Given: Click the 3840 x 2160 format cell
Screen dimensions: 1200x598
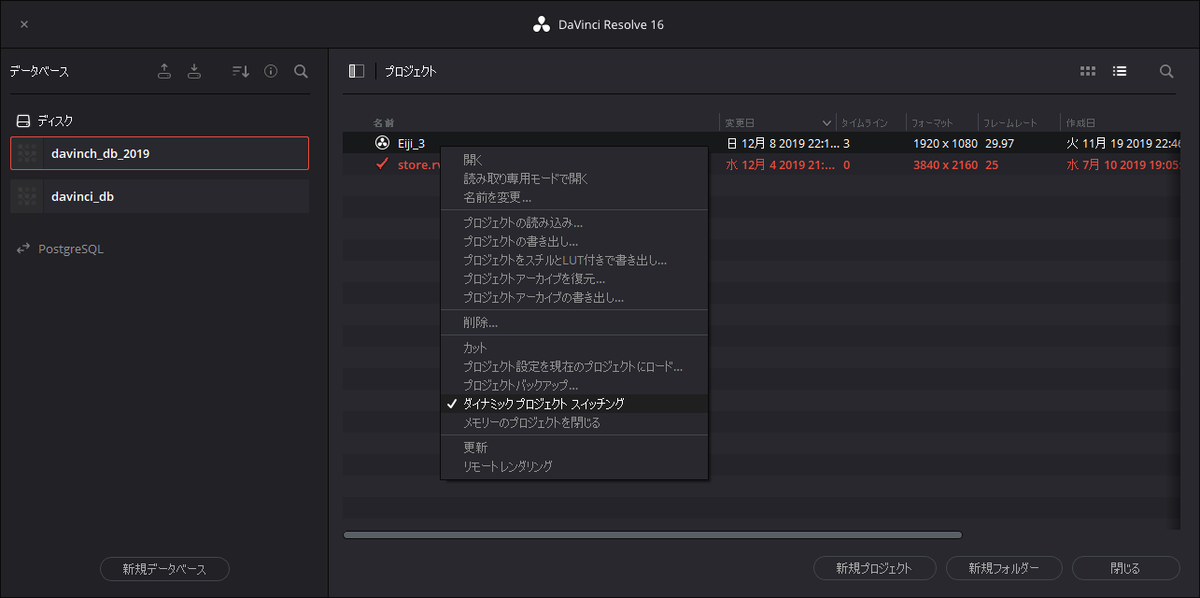Looking at the screenshot, I should click(x=945, y=164).
